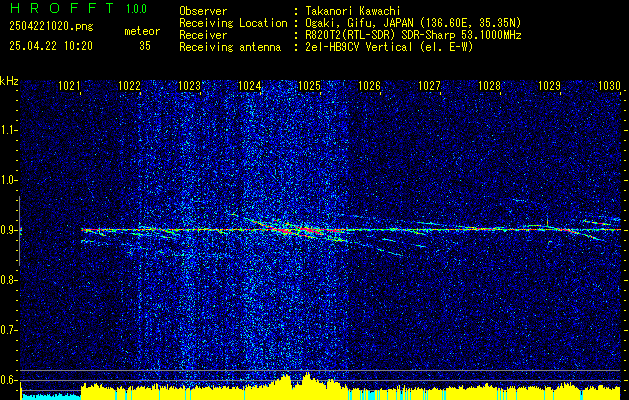629x400 pixels.
Task: Click the meteor count 35
Action: pyautogui.click(x=145, y=46)
